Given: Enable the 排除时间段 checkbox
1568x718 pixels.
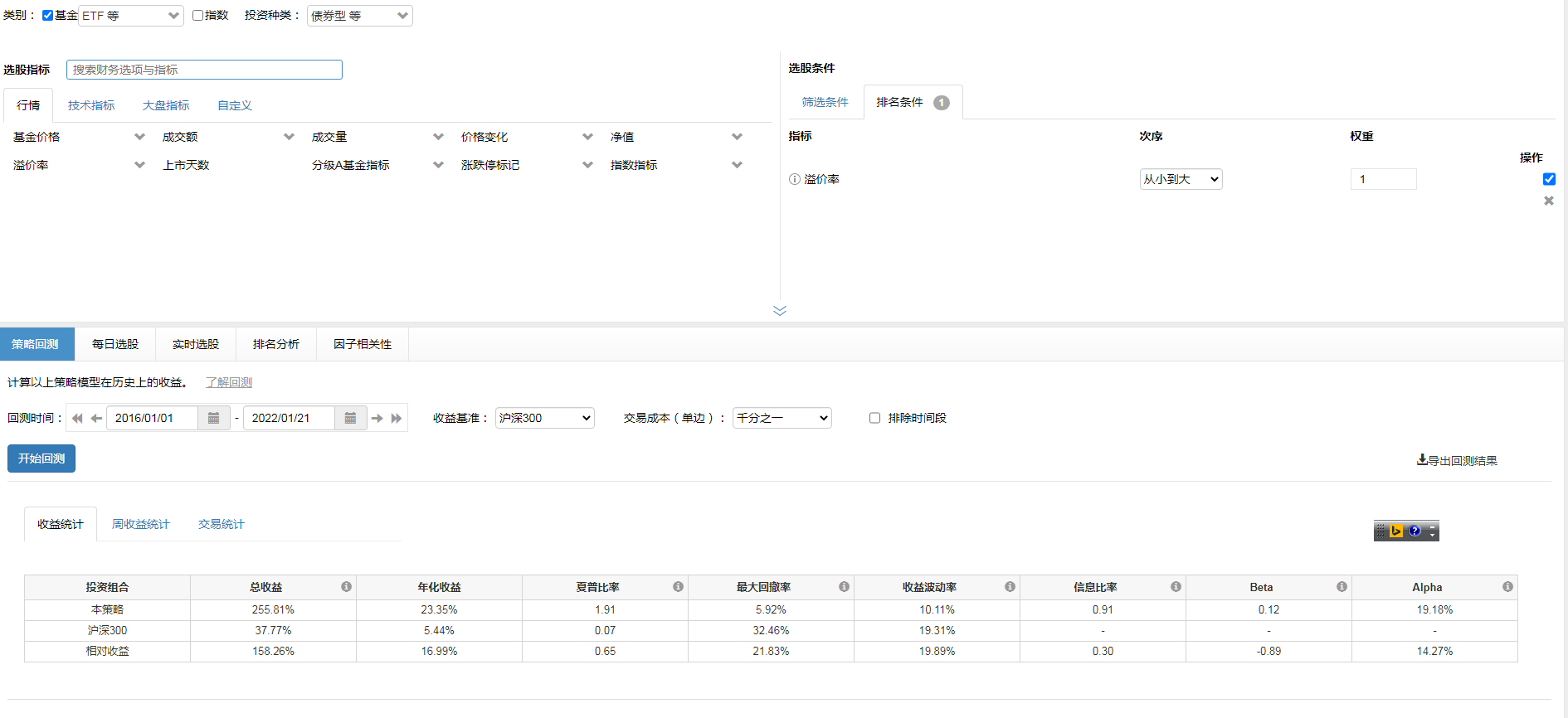Looking at the screenshot, I should point(874,418).
